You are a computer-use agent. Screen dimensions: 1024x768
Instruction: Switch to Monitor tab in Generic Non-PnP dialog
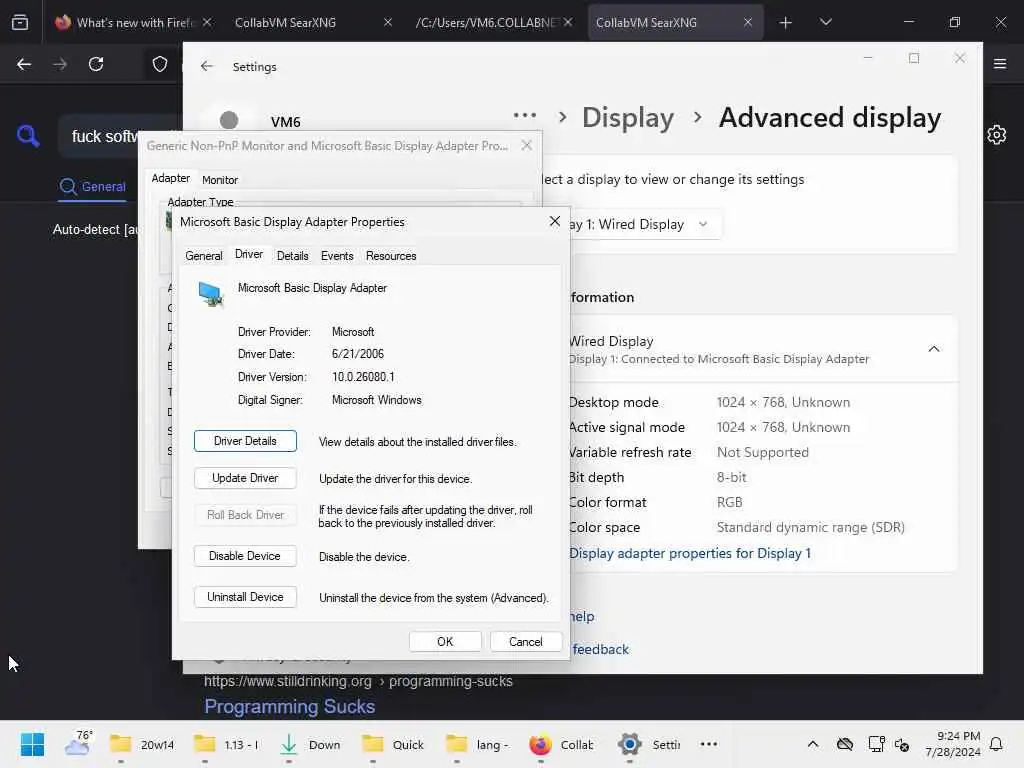pos(220,180)
